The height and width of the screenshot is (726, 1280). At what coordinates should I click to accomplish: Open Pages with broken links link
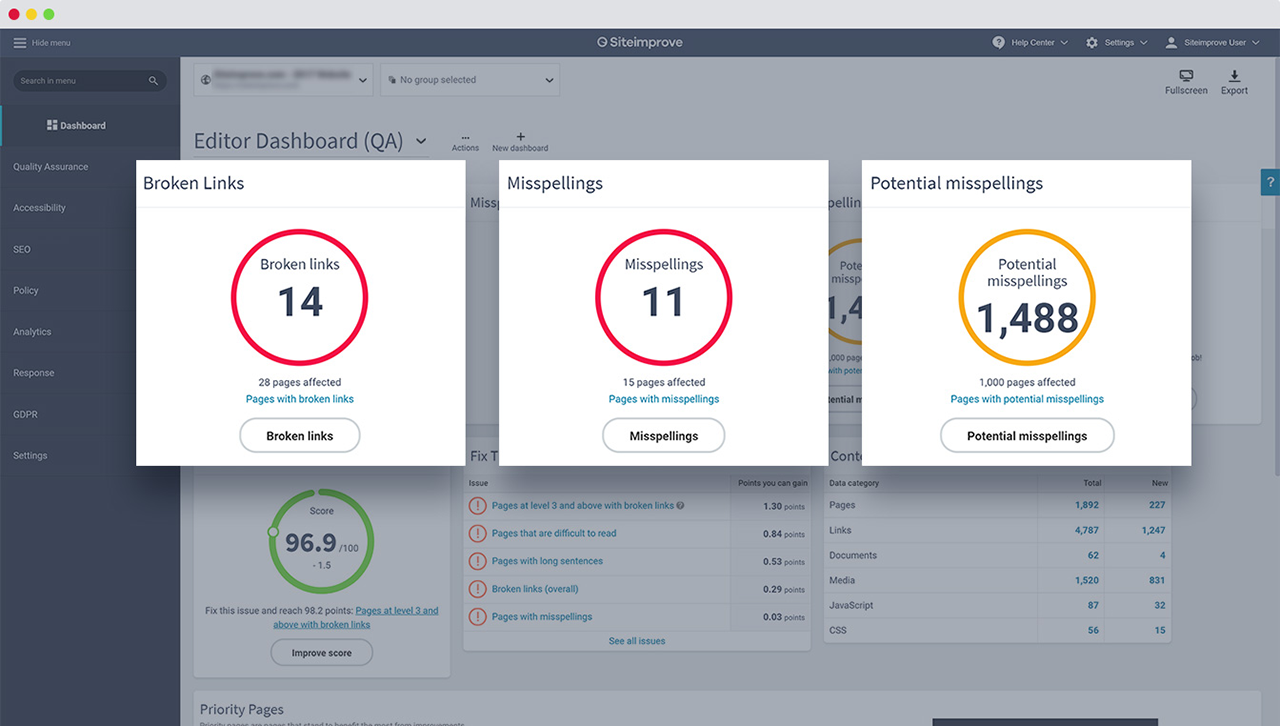299,398
